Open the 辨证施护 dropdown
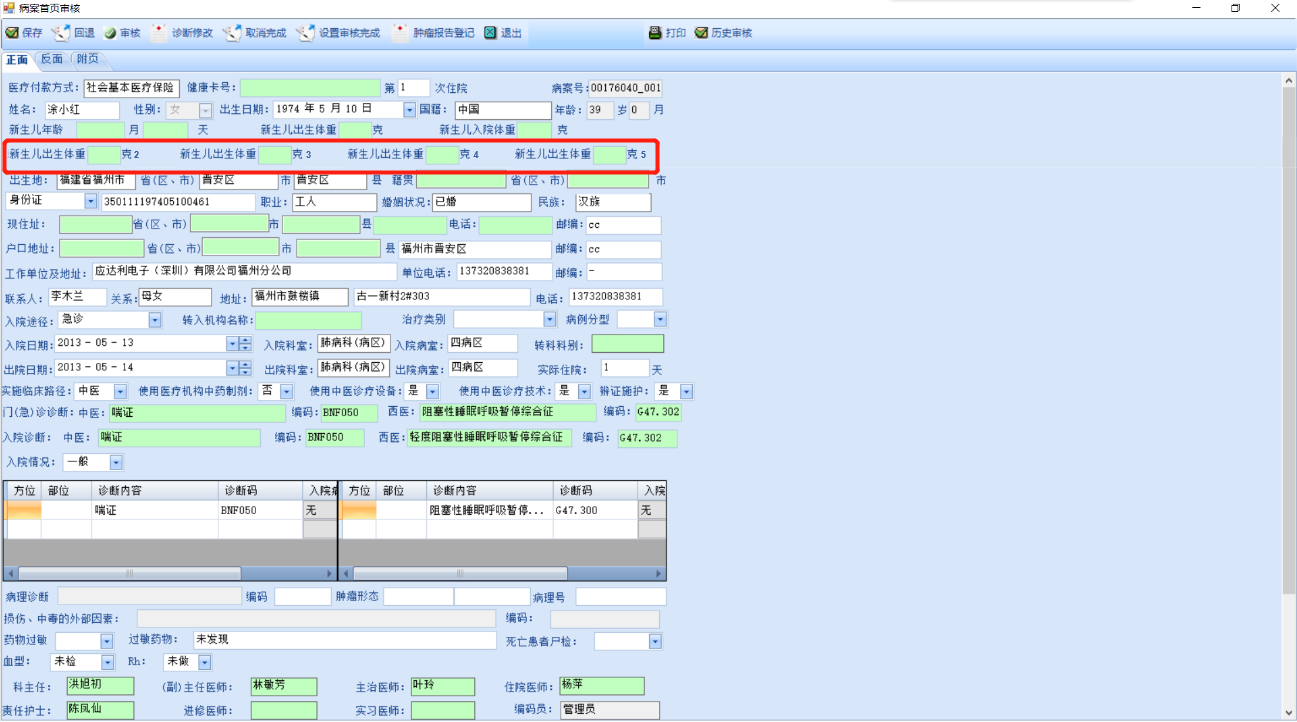The height and width of the screenshot is (722, 1297). [x=686, y=392]
